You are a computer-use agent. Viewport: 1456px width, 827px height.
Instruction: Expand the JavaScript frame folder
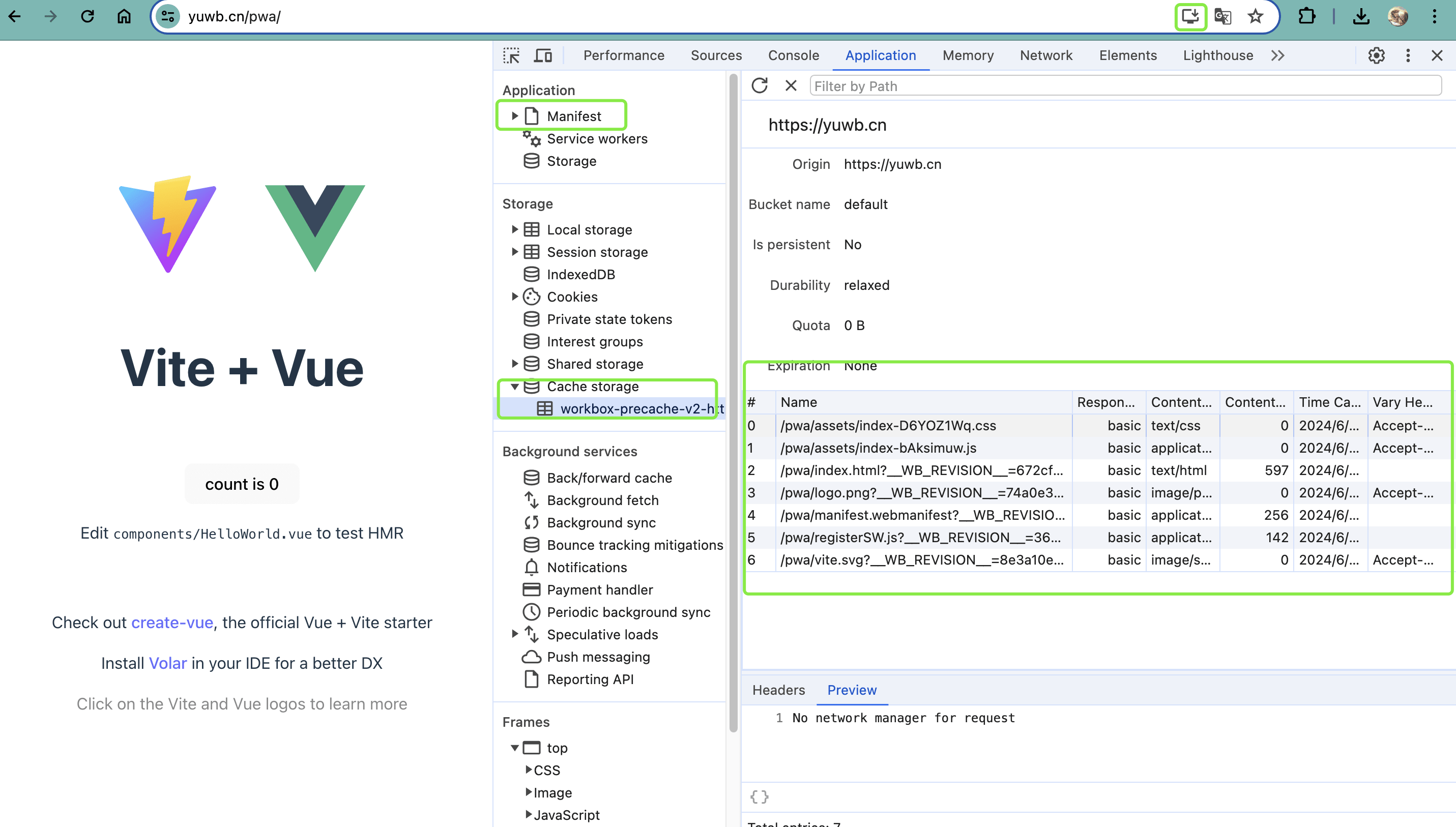(529, 814)
